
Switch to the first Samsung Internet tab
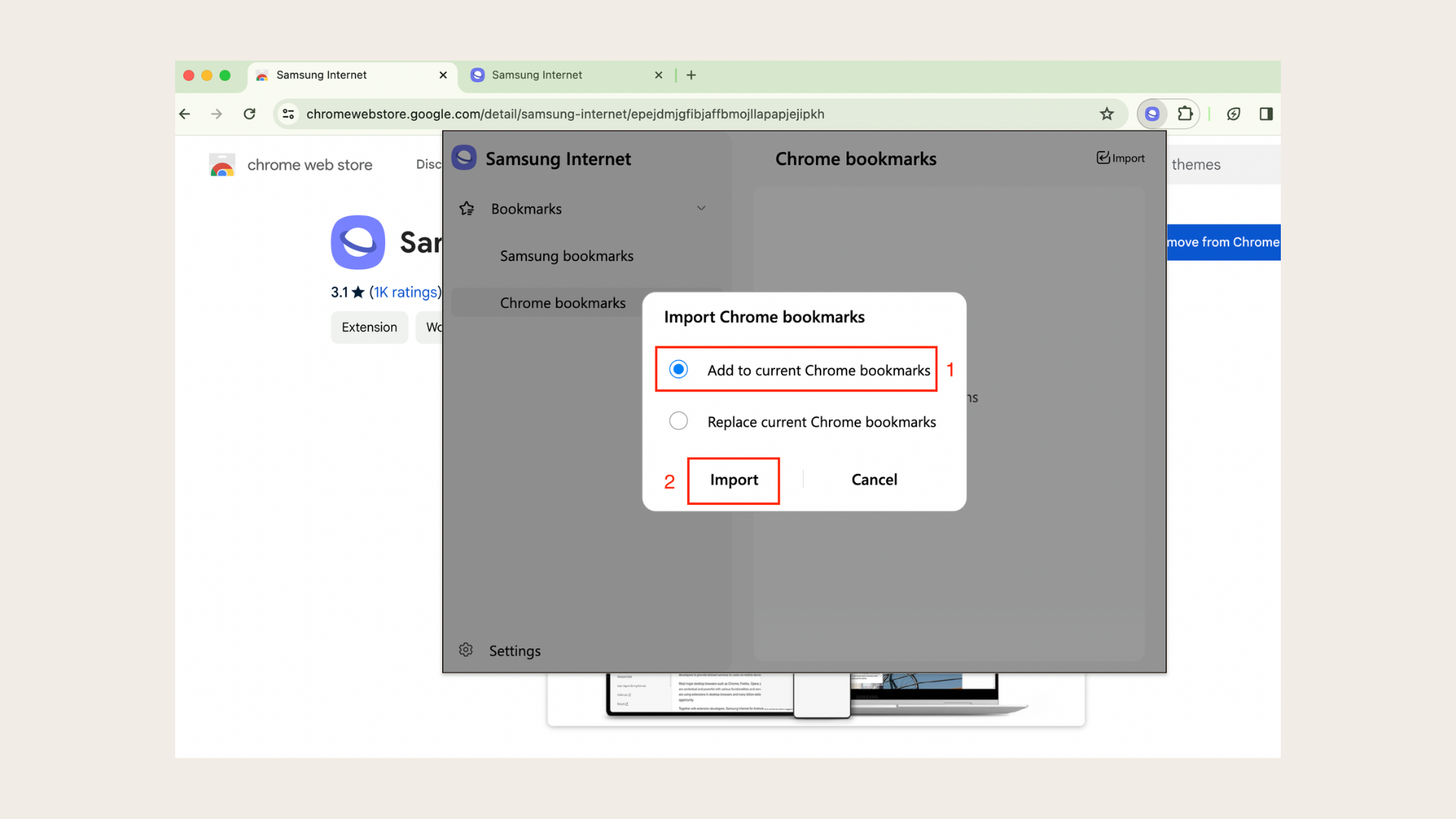[353, 75]
